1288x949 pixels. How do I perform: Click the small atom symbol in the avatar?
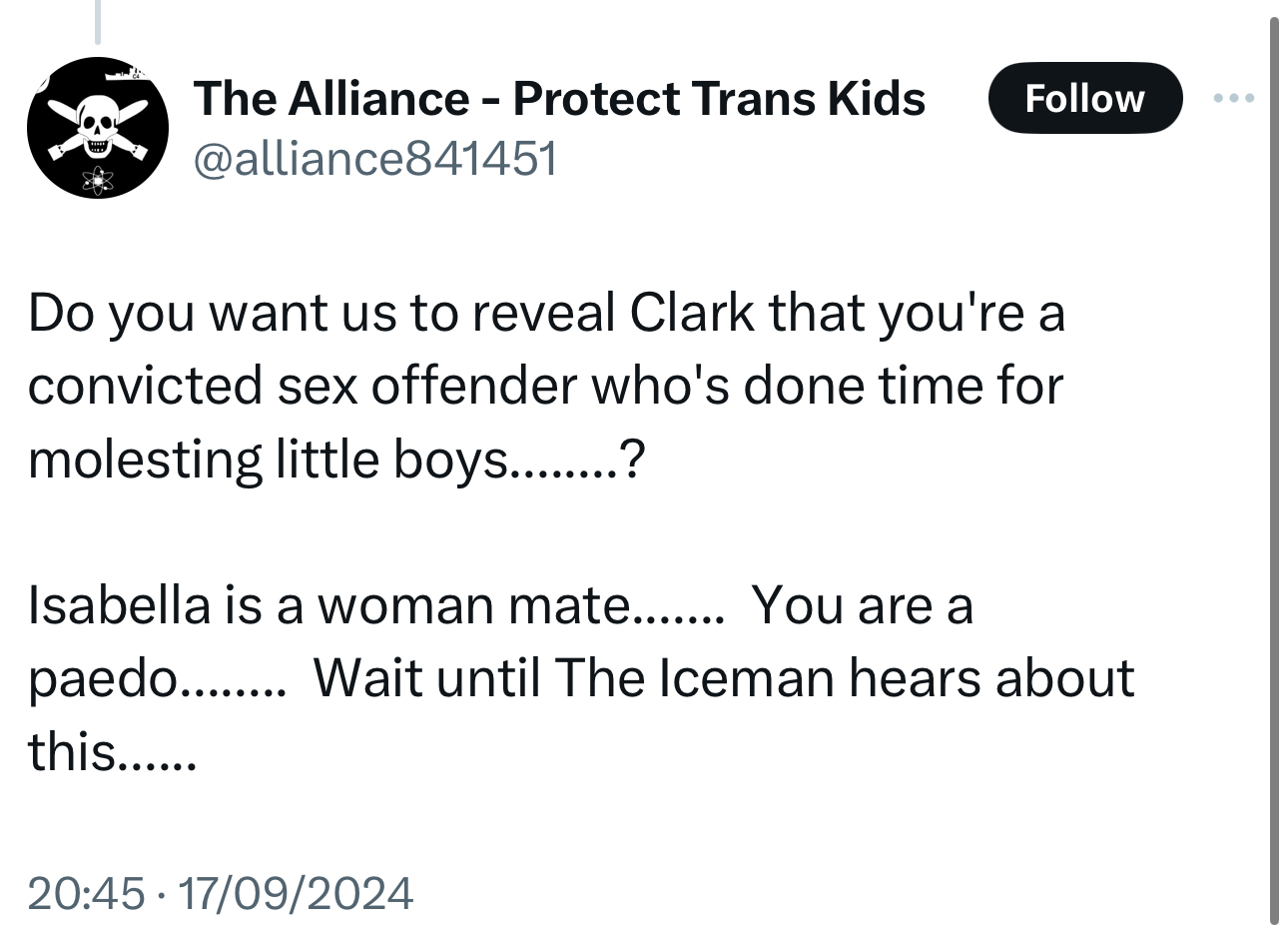tap(98, 180)
